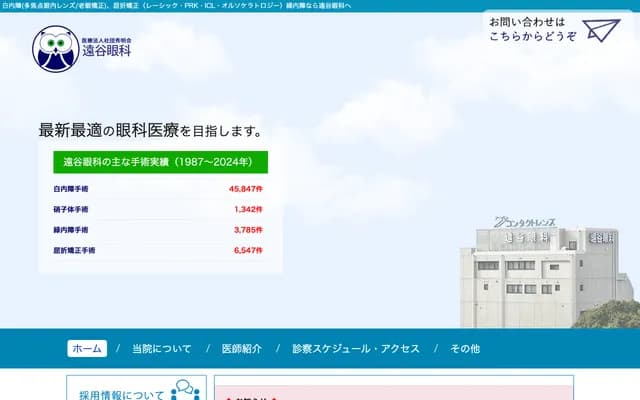Click the paper airplane contact icon

(x=601, y=30)
